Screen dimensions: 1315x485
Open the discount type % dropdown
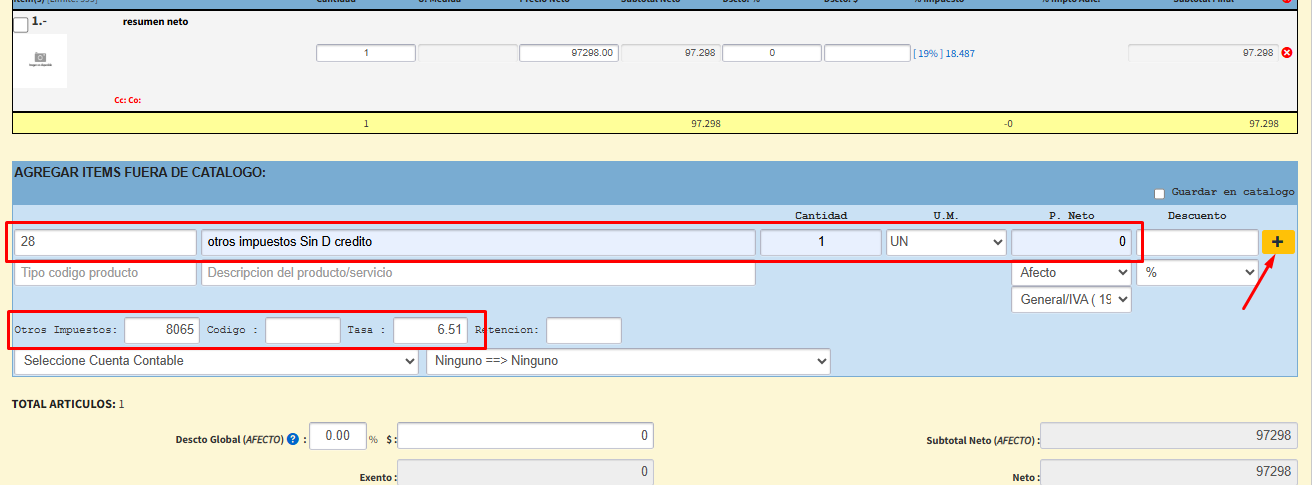(x=1197, y=272)
